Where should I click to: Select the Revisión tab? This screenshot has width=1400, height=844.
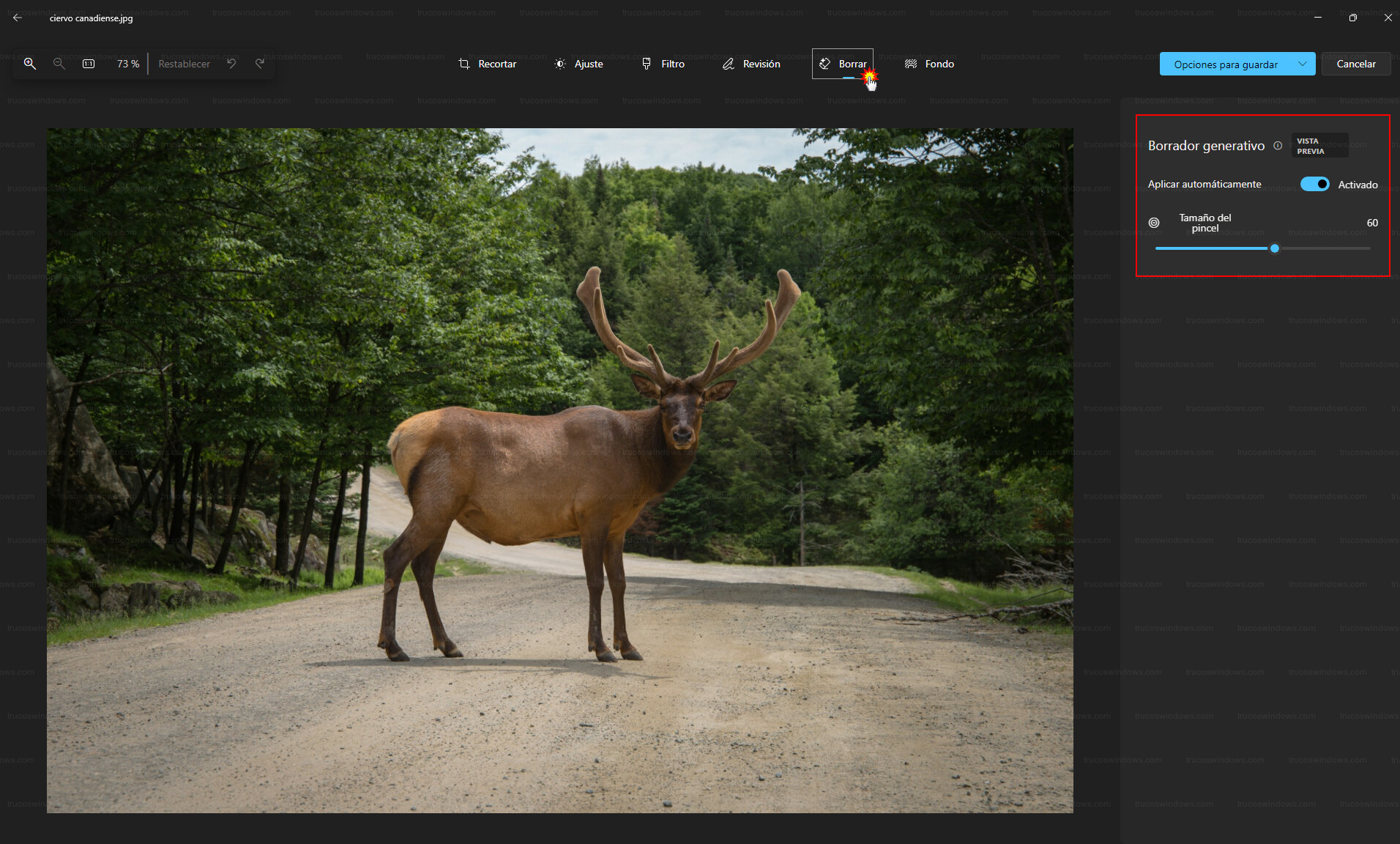751,64
